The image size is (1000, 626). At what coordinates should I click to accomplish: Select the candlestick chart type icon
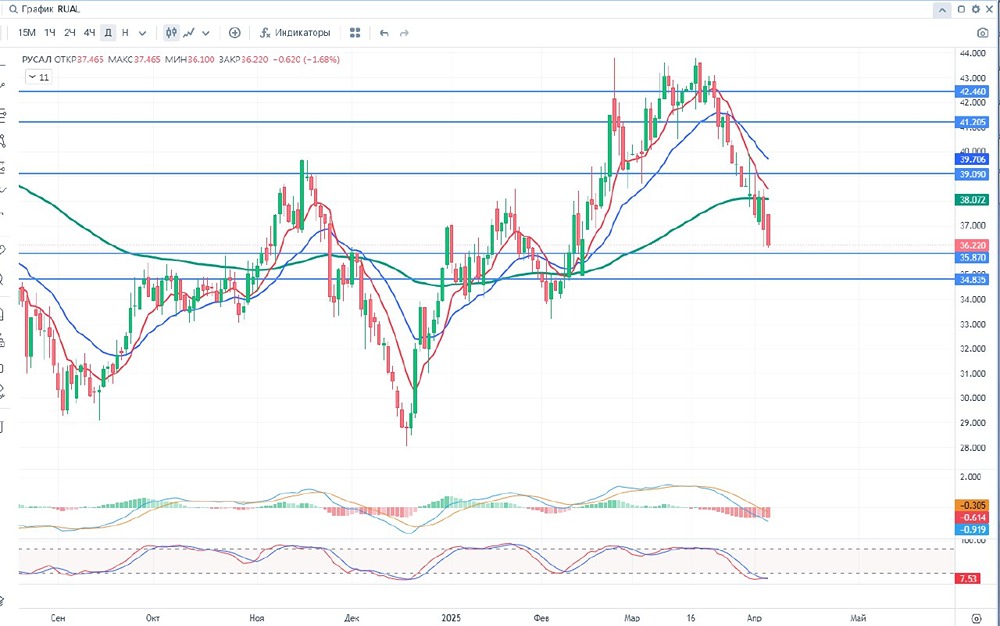tap(171, 33)
